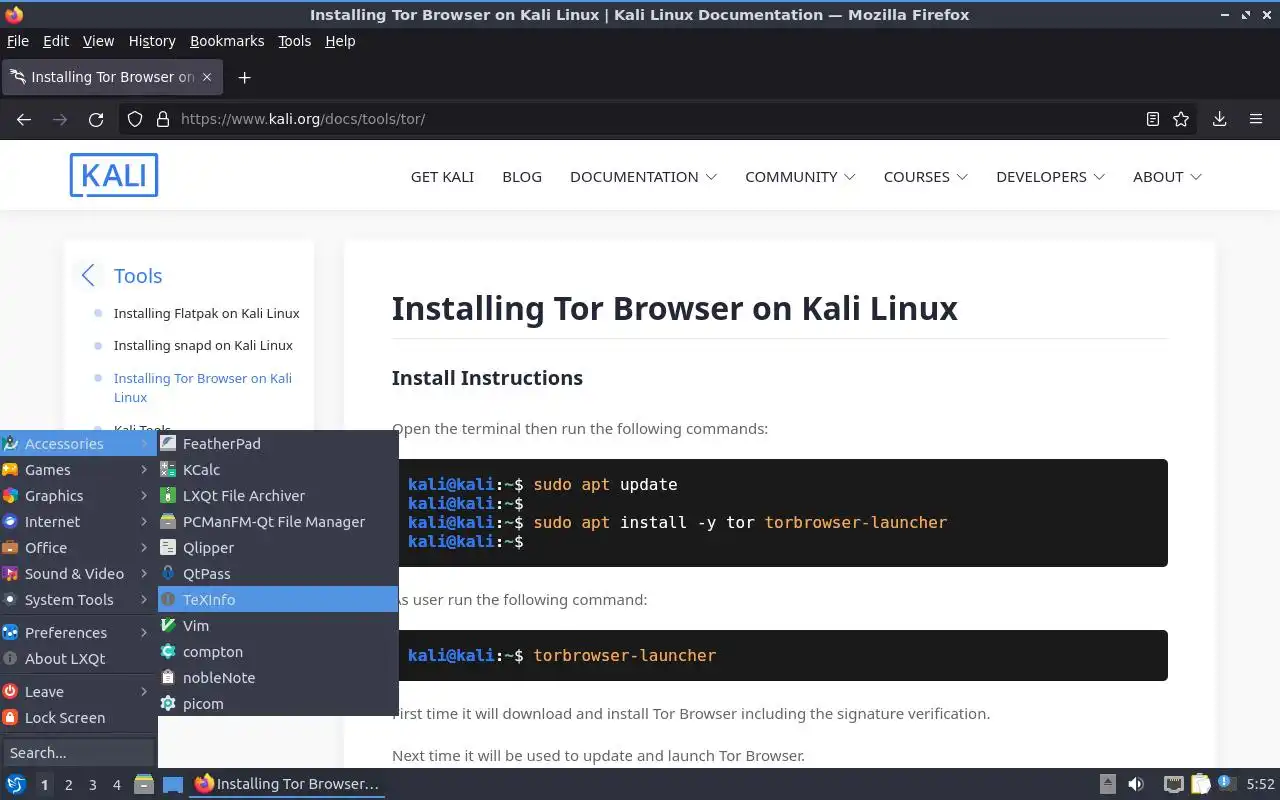Open Firefox Bookmarks menu
The image size is (1280, 800).
(x=227, y=41)
